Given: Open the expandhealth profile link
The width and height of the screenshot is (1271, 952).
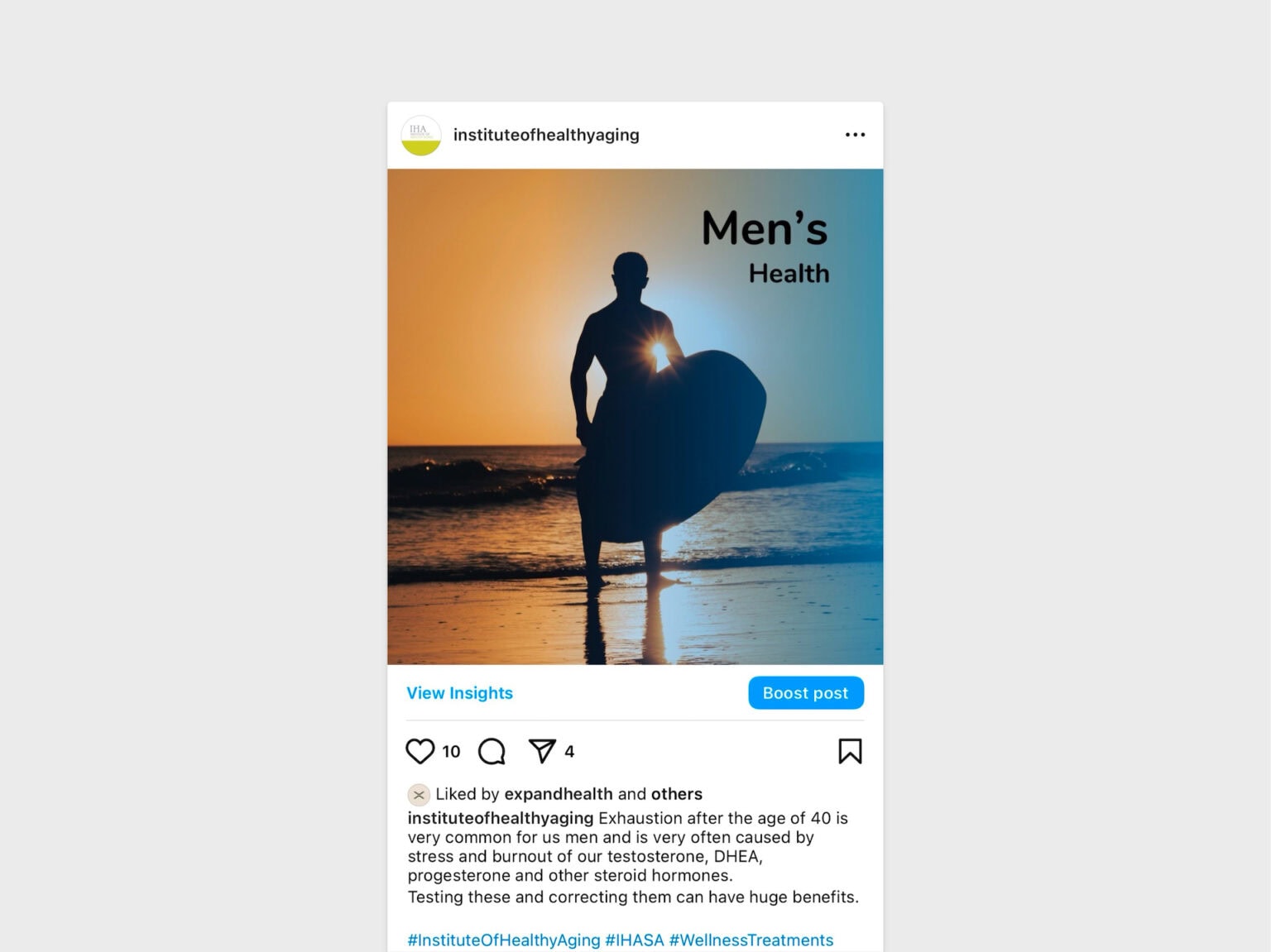Looking at the screenshot, I should coord(559,794).
